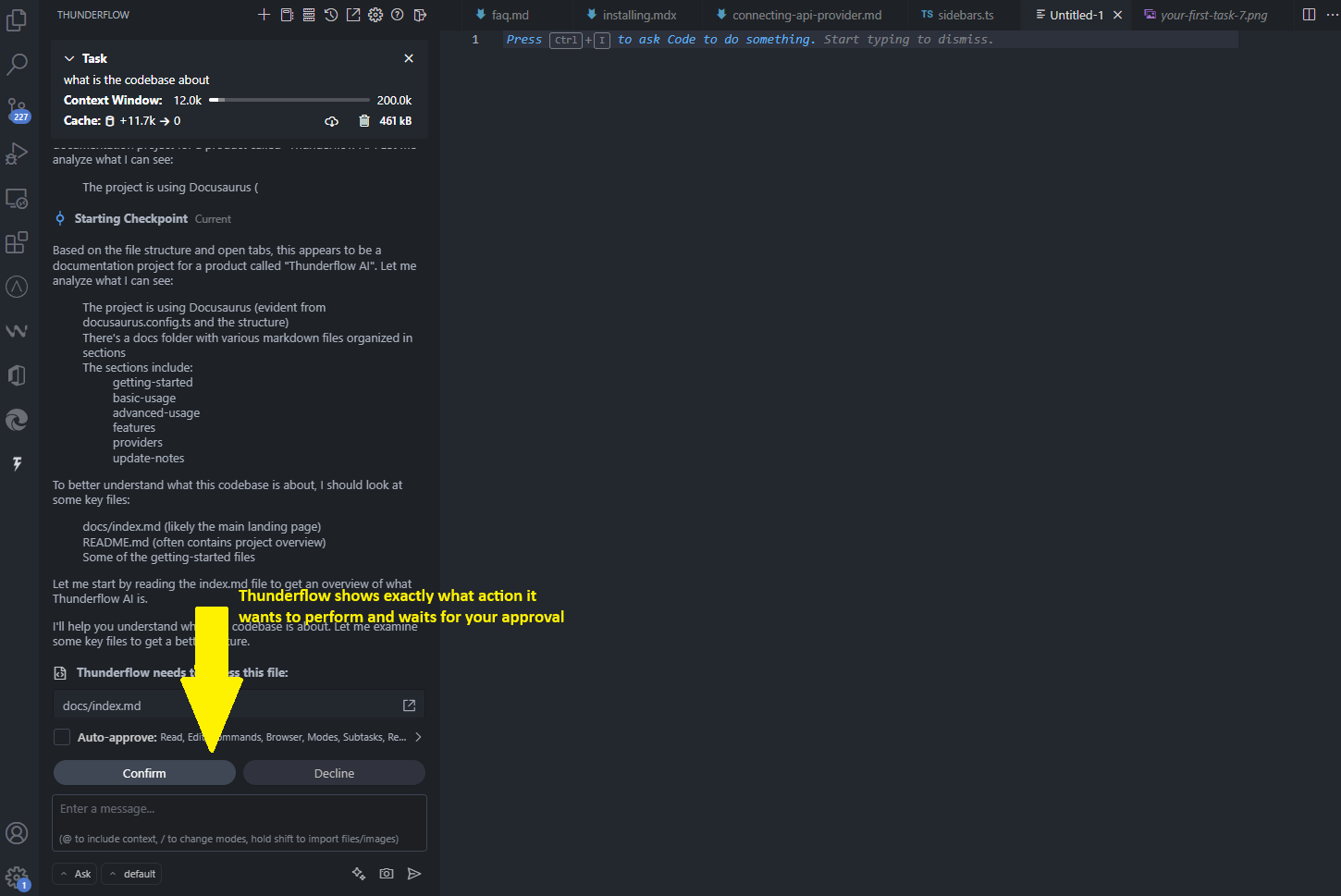Open the Ask mode dropdown

click(73, 873)
